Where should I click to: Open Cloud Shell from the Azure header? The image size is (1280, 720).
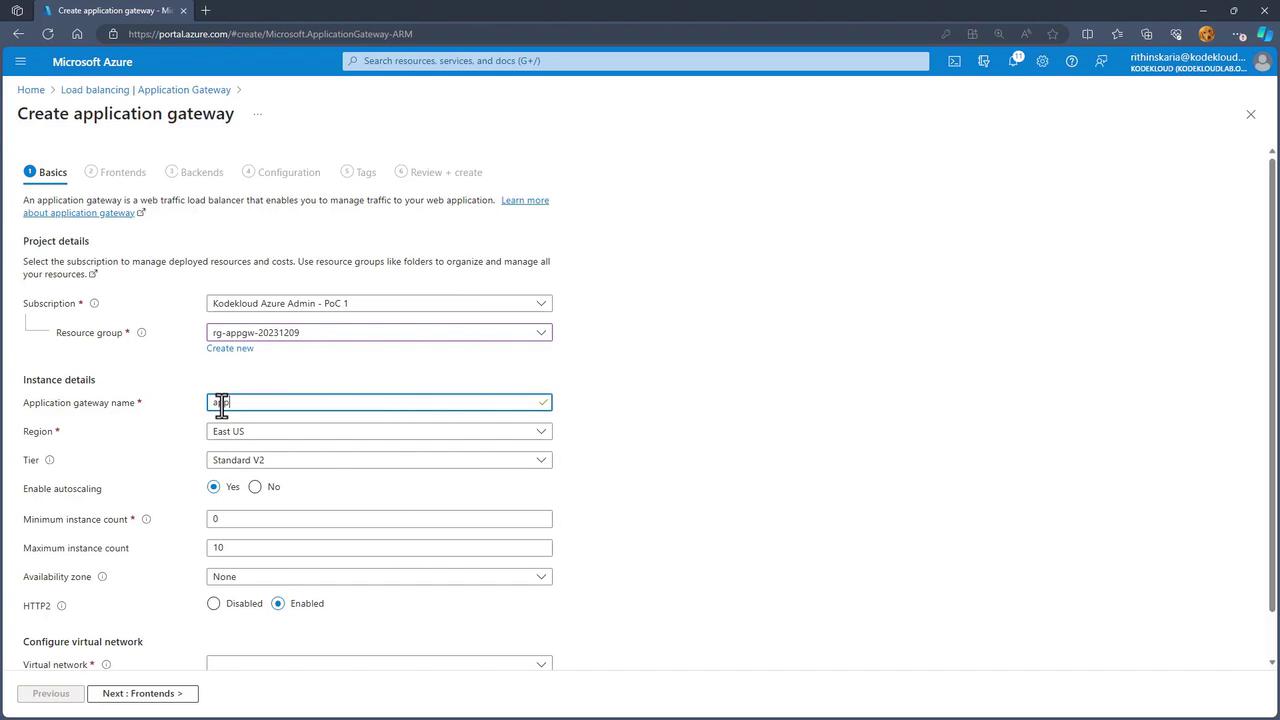954,61
